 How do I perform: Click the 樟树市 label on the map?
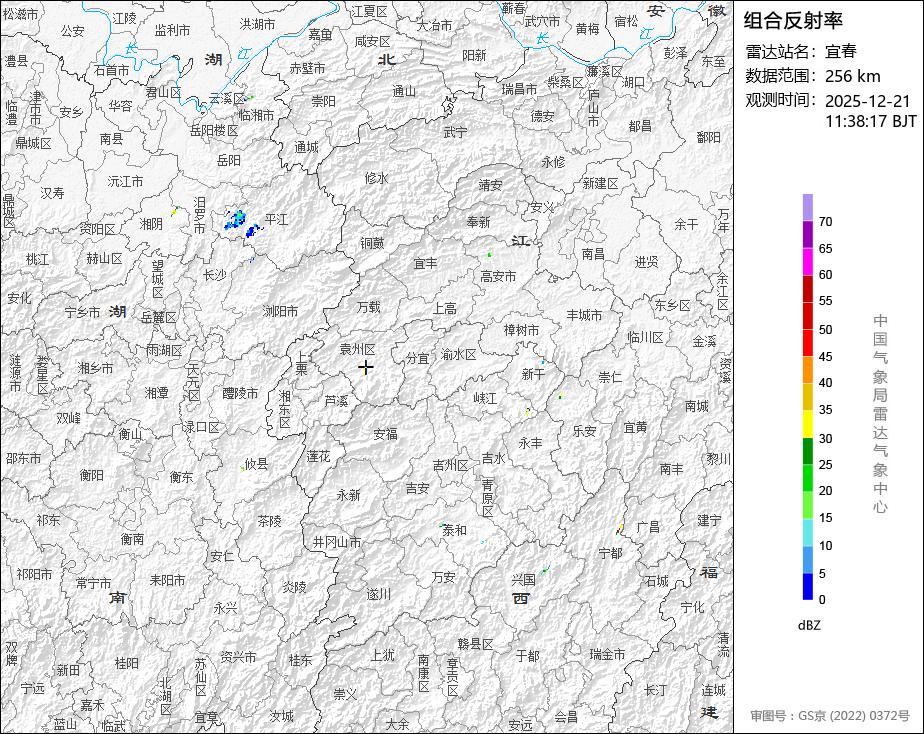tap(522, 330)
